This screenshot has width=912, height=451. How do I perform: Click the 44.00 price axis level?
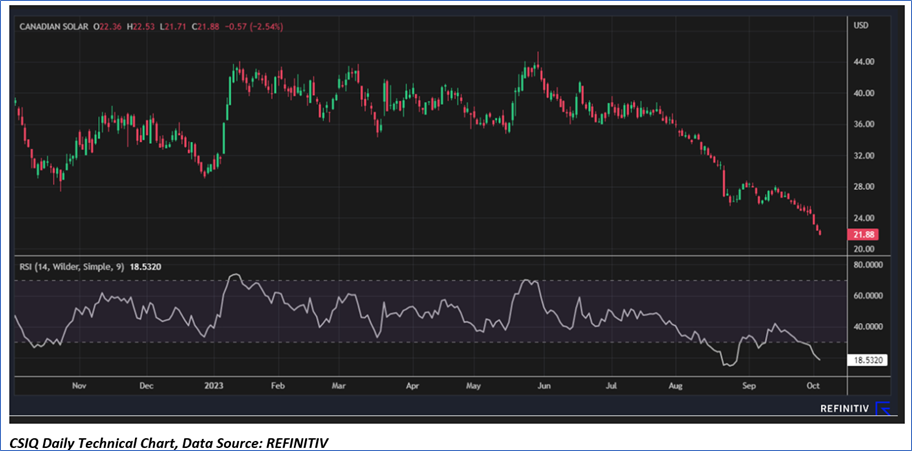863,62
